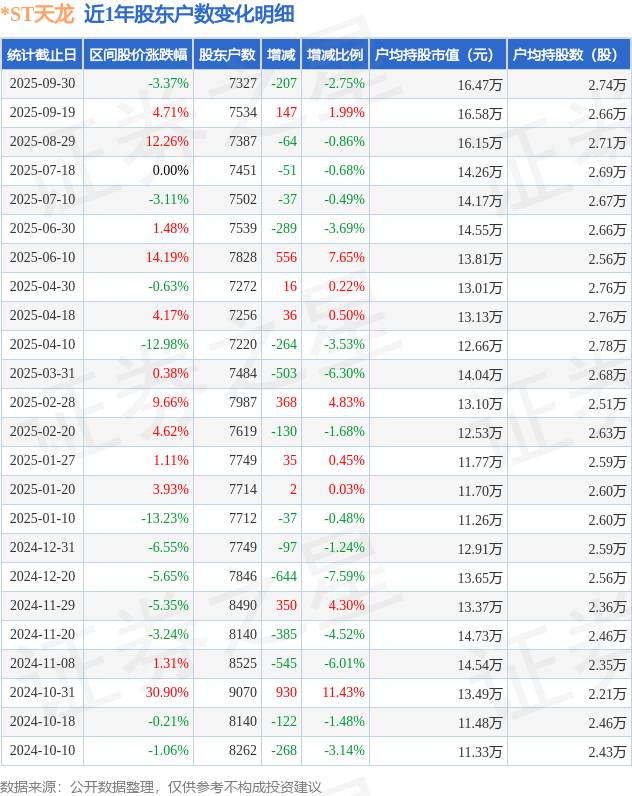Select the 增减比例 column header
The height and width of the screenshot is (796, 632).
point(335,55)
